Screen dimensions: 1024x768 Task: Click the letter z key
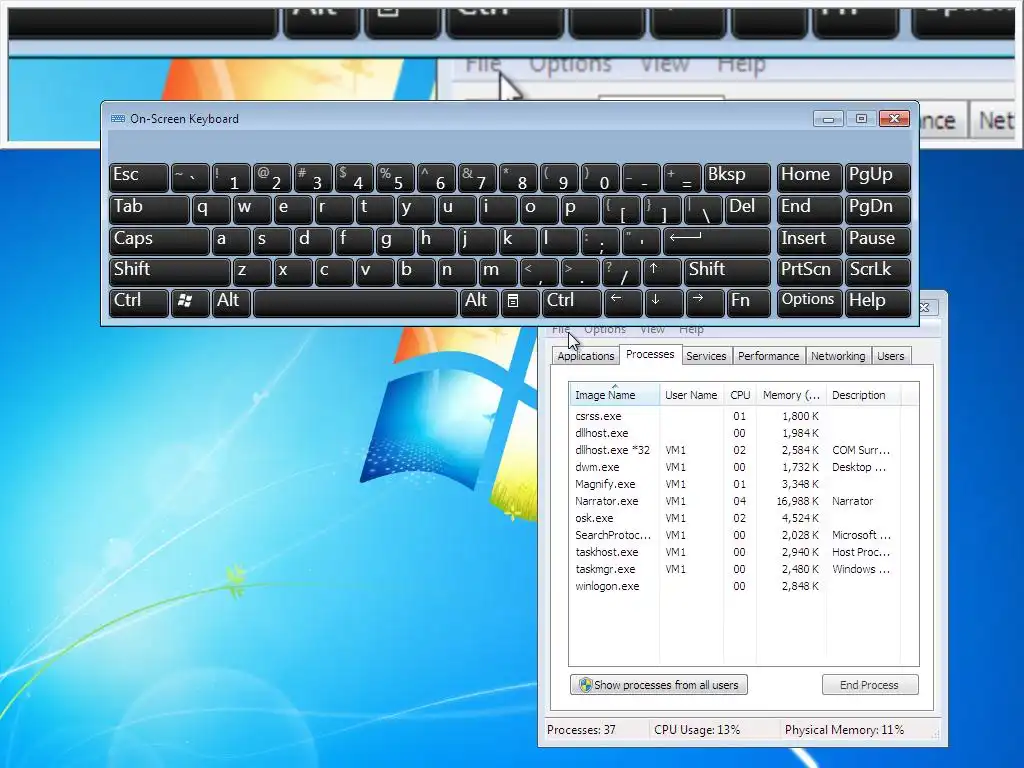251,271
